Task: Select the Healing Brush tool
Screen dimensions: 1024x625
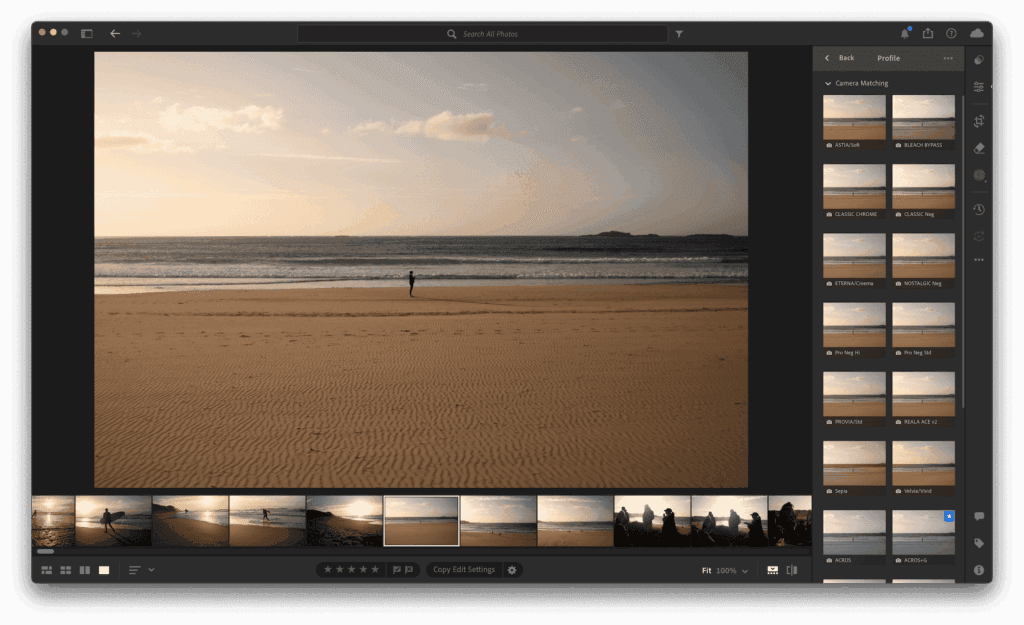Action: (x=978, y=150)
